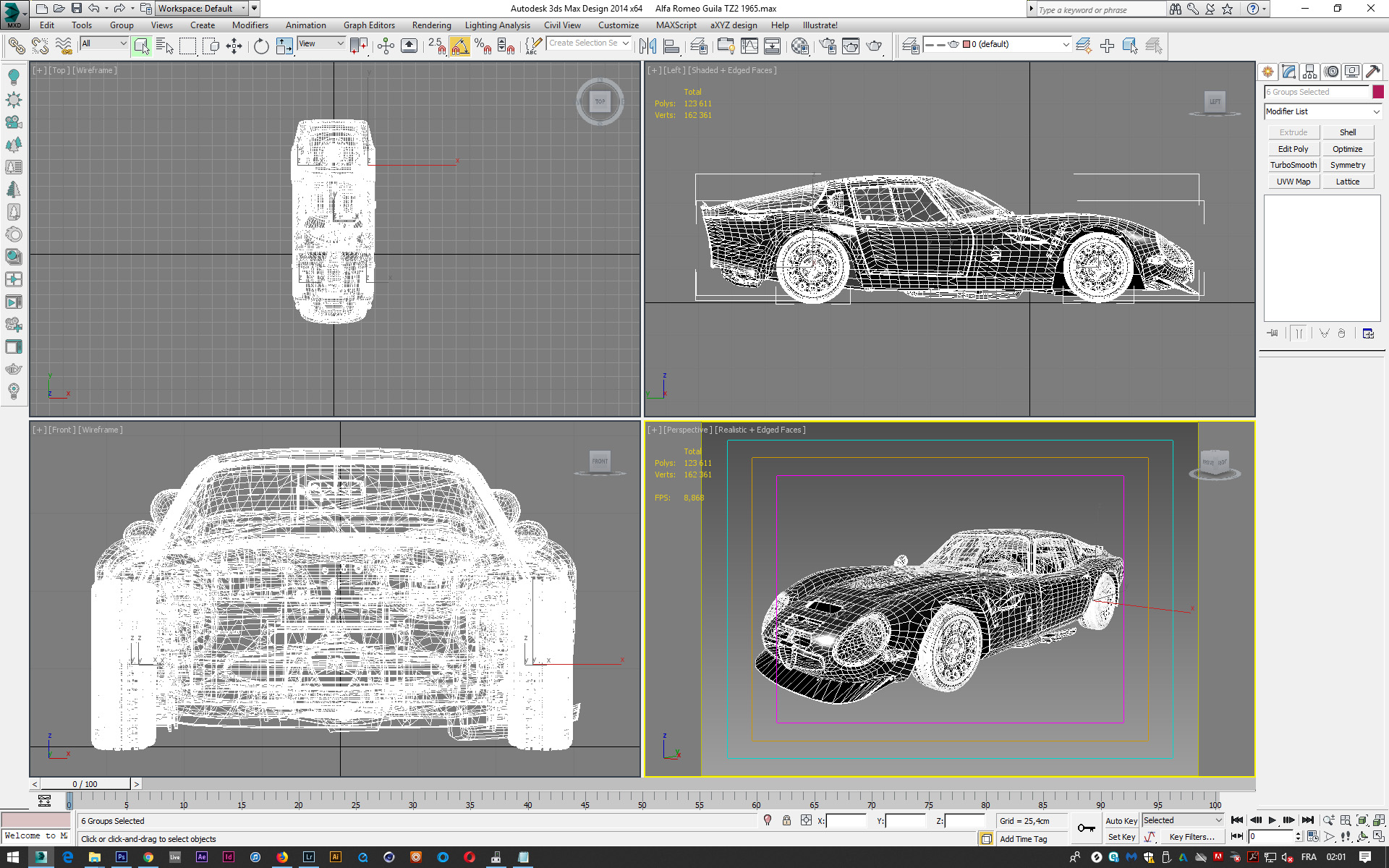Open the View reference coordinate dropdown
The image size is (1389, 868).
321,43
